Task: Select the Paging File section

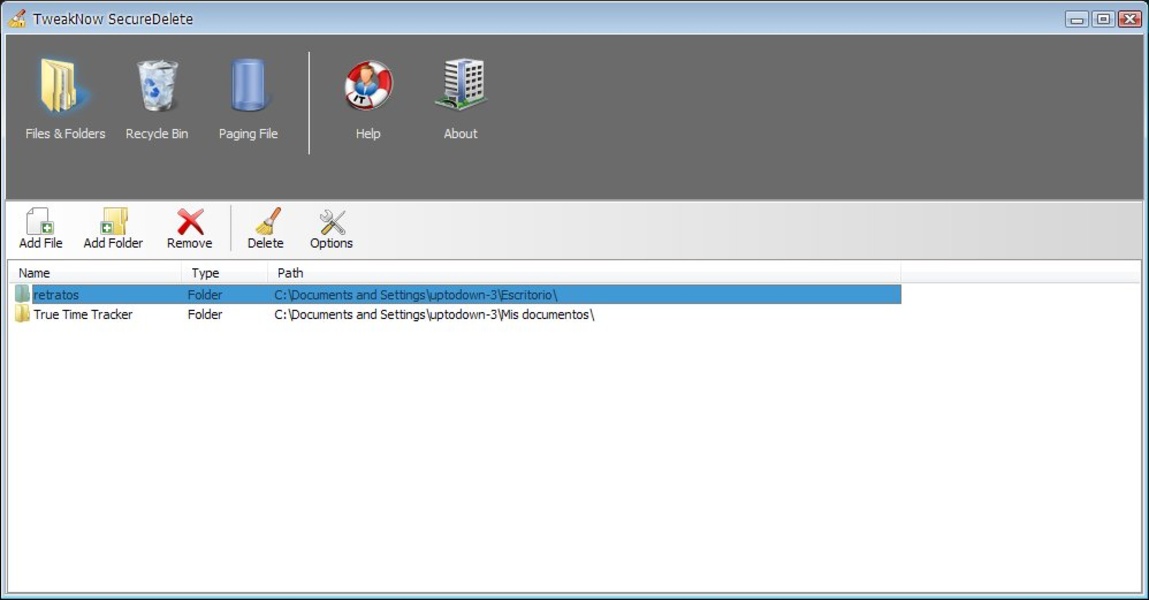Action: [x=248, y=100]
